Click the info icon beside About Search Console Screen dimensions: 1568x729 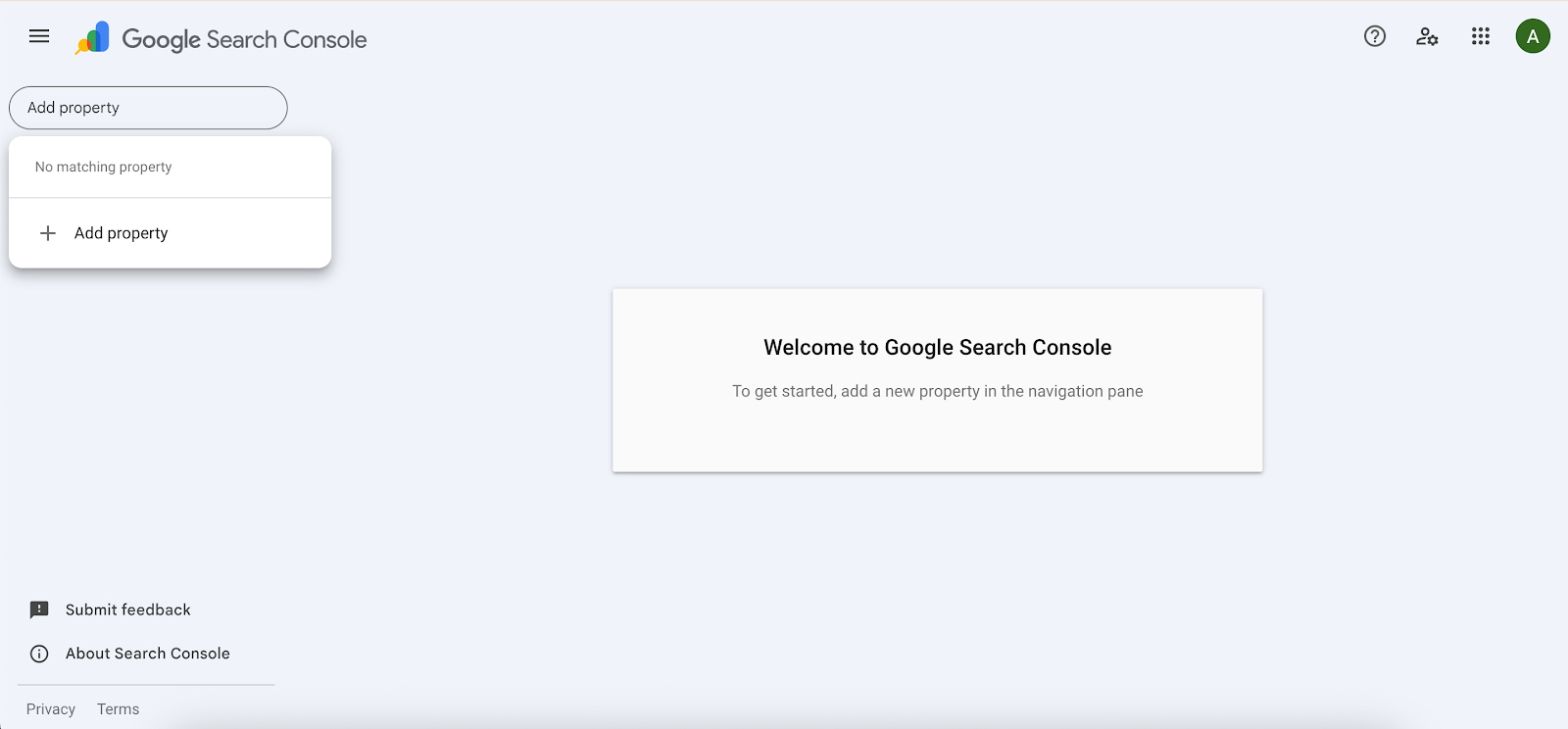point(38,654)
